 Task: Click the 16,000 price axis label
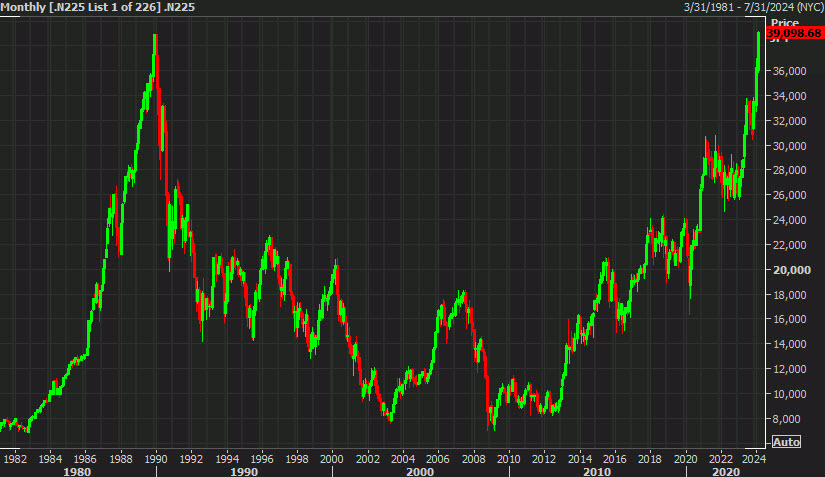[789, 319]
